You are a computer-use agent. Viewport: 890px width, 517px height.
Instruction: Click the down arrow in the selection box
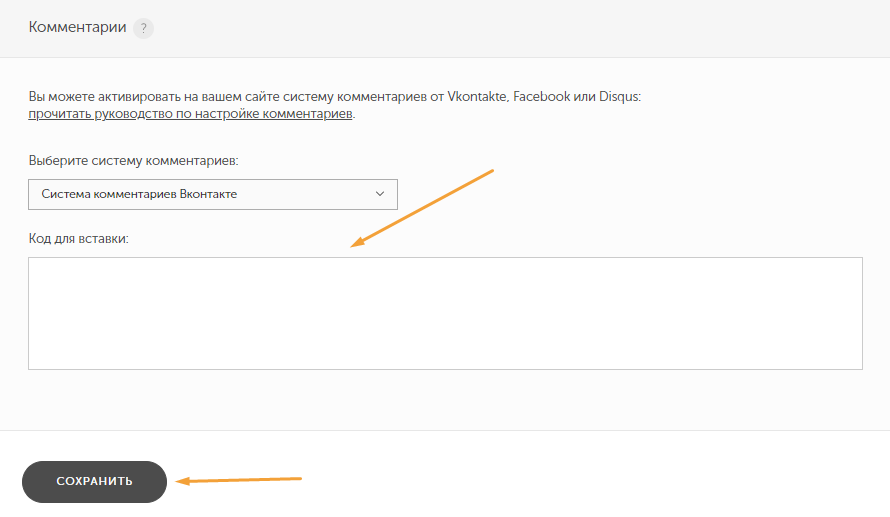coord(380,194)
